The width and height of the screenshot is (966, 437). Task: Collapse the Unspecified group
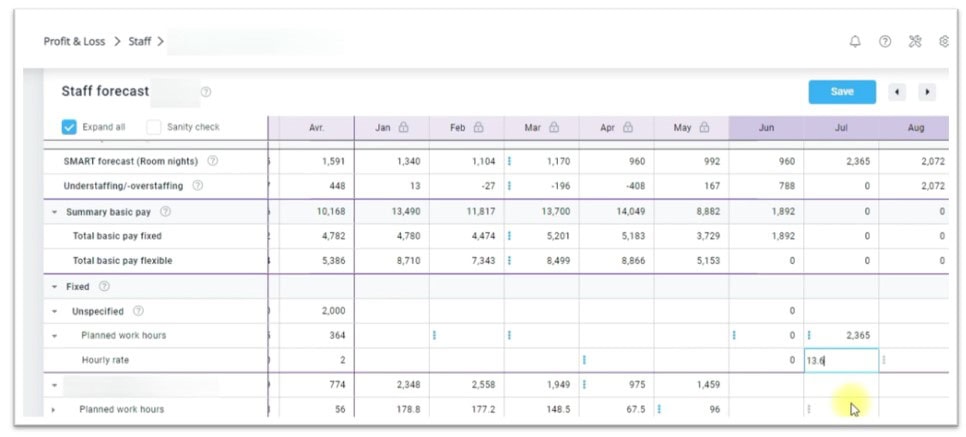click(54, 312)
